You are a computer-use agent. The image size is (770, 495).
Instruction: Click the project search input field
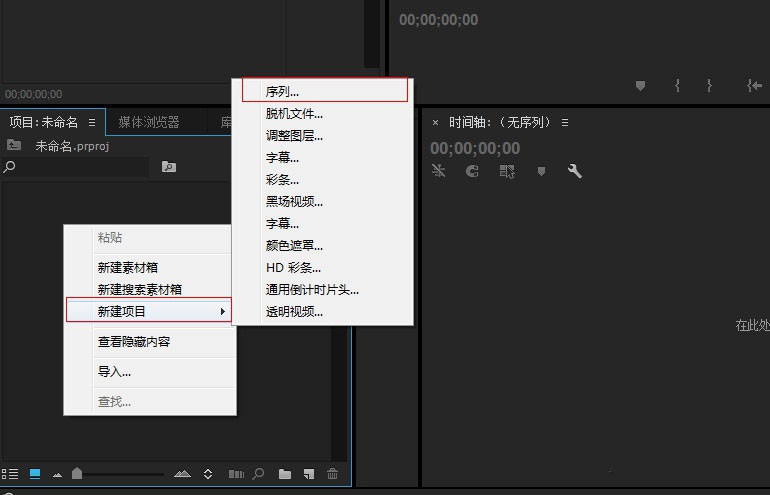[80, 167]
